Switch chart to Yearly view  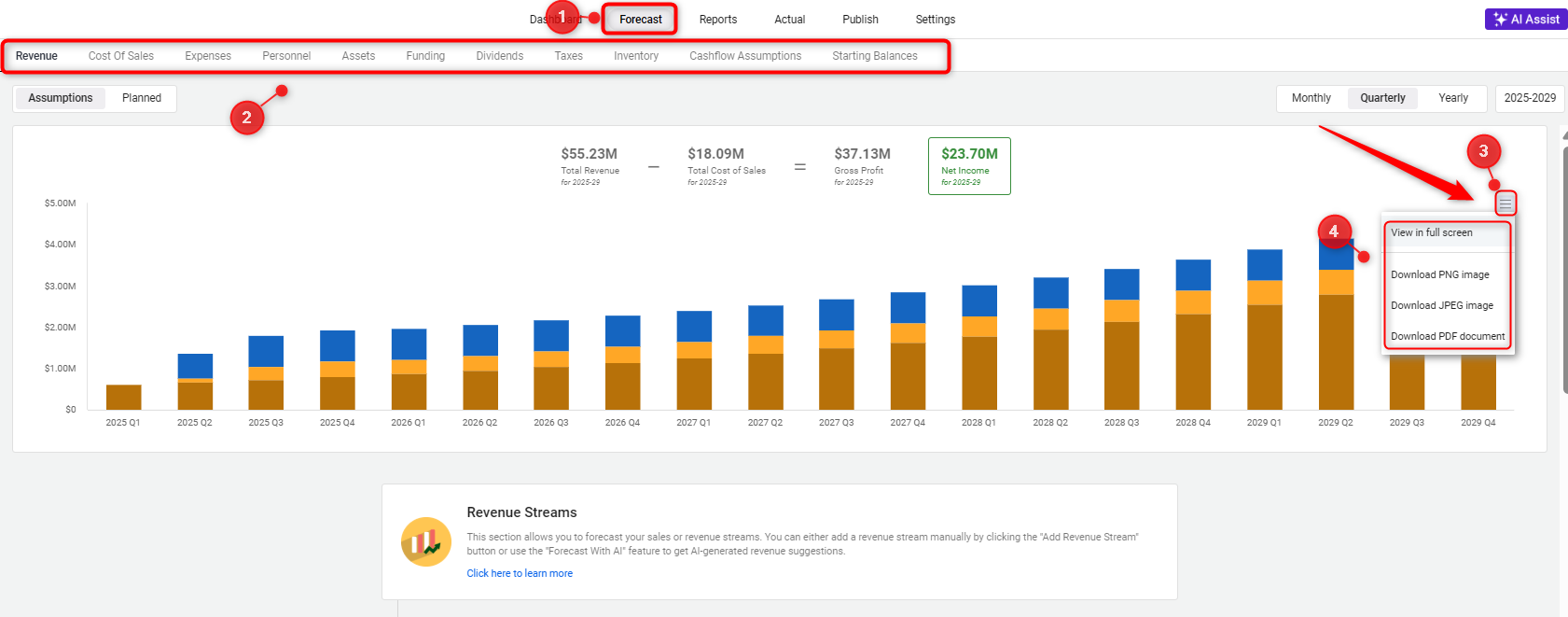pos(1452,98)
